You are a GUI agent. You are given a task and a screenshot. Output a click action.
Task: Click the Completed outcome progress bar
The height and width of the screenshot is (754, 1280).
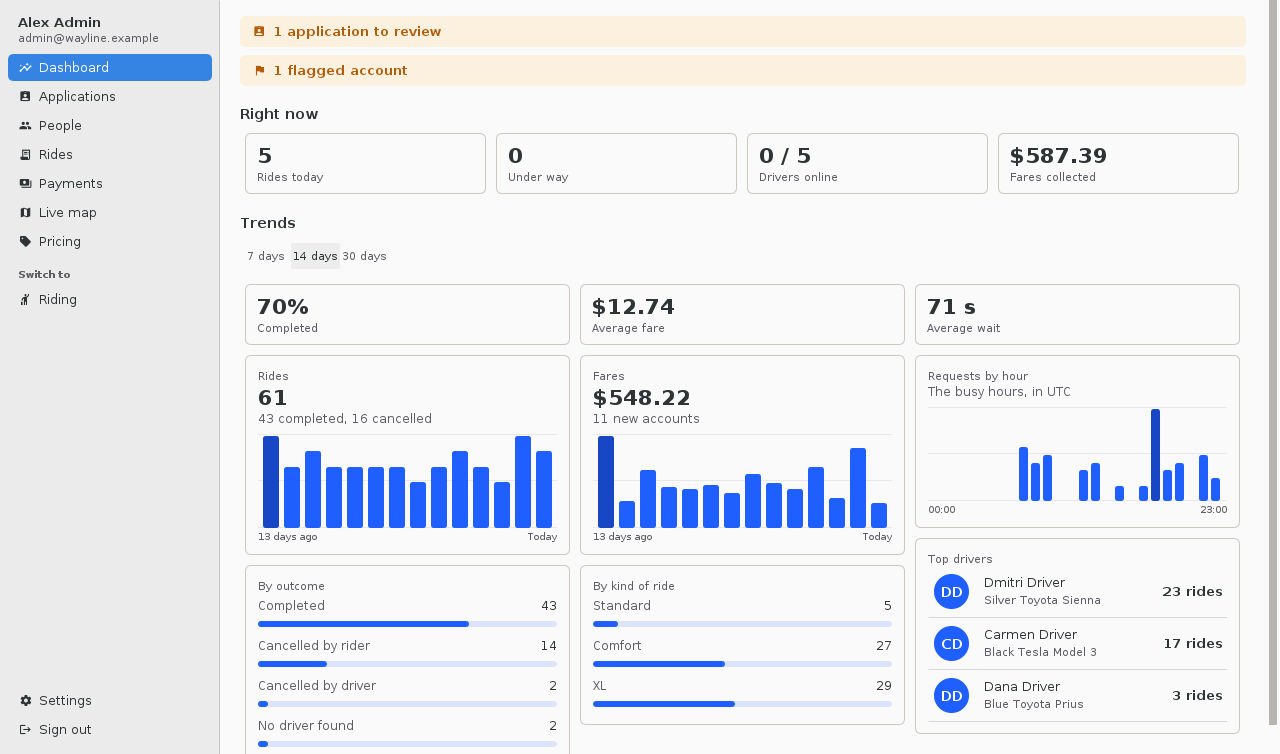coord(407,624)
